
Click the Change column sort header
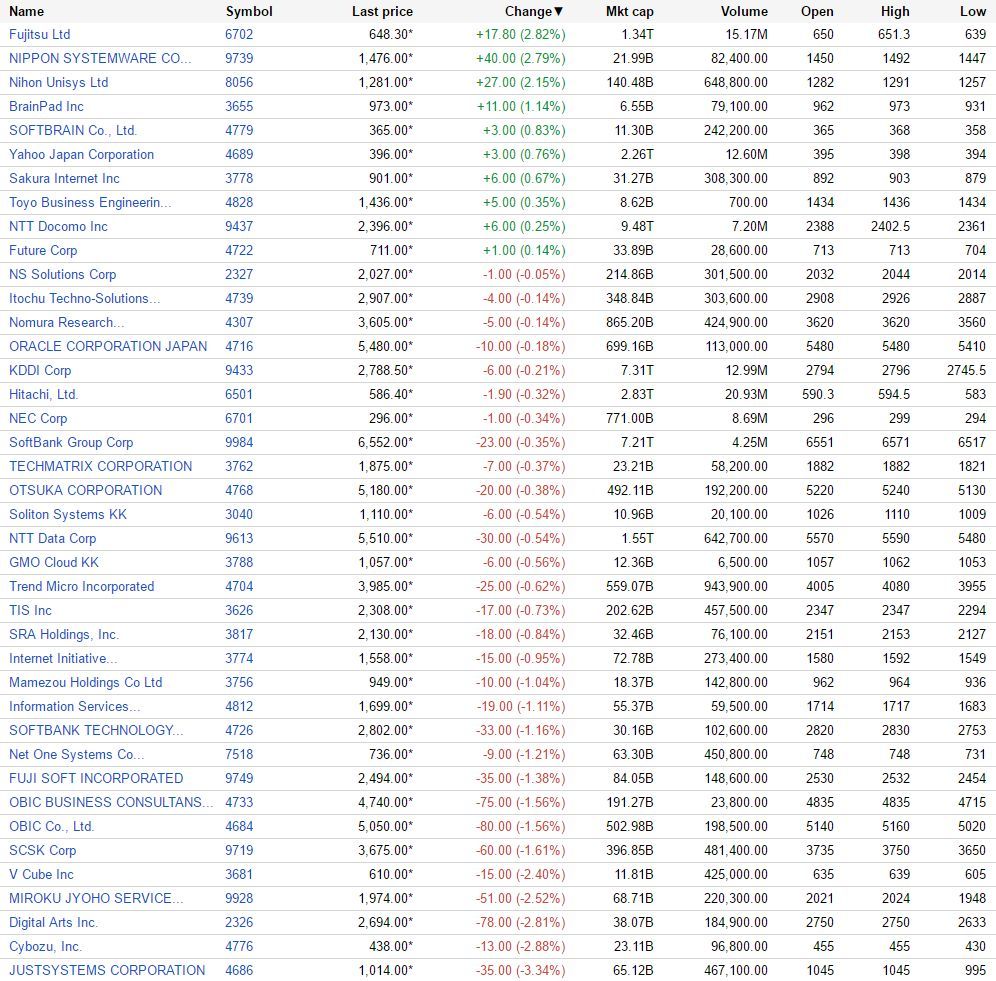(x=534, y=11)
